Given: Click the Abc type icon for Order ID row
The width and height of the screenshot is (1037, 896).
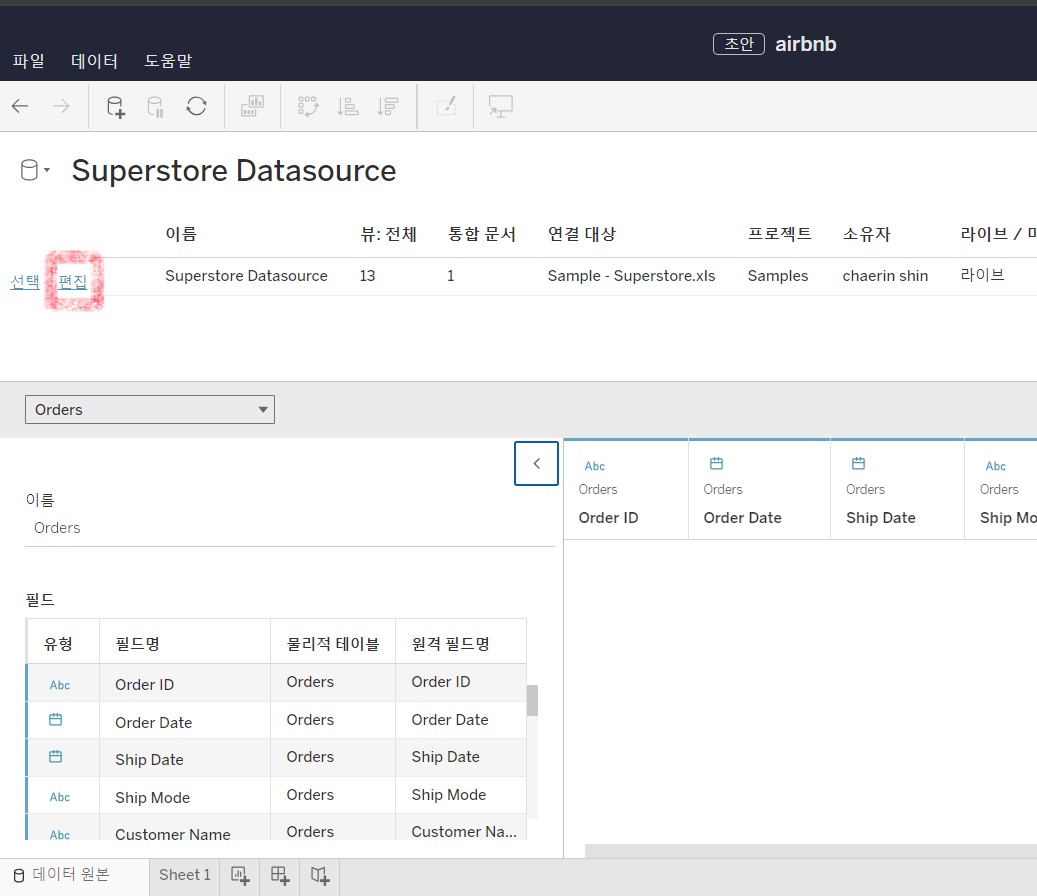Looking at the screenshot, I should tap(60, 685).
